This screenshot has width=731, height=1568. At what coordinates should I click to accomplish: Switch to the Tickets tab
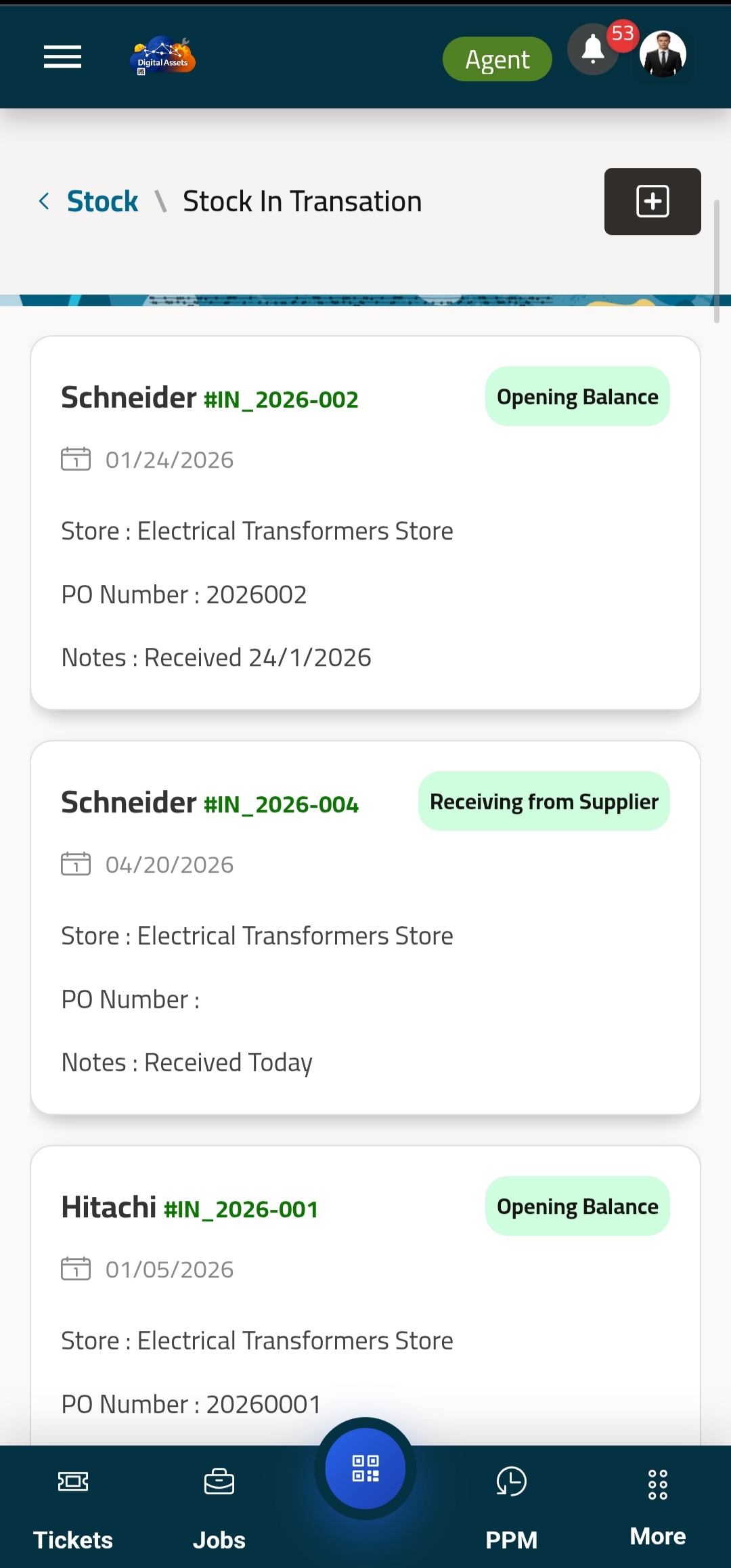tap(73, 1508)
